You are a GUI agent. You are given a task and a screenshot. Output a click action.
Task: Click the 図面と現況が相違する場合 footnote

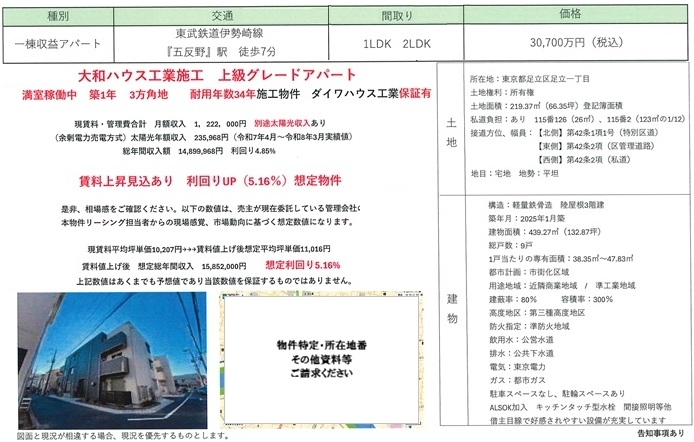[123, 436]
